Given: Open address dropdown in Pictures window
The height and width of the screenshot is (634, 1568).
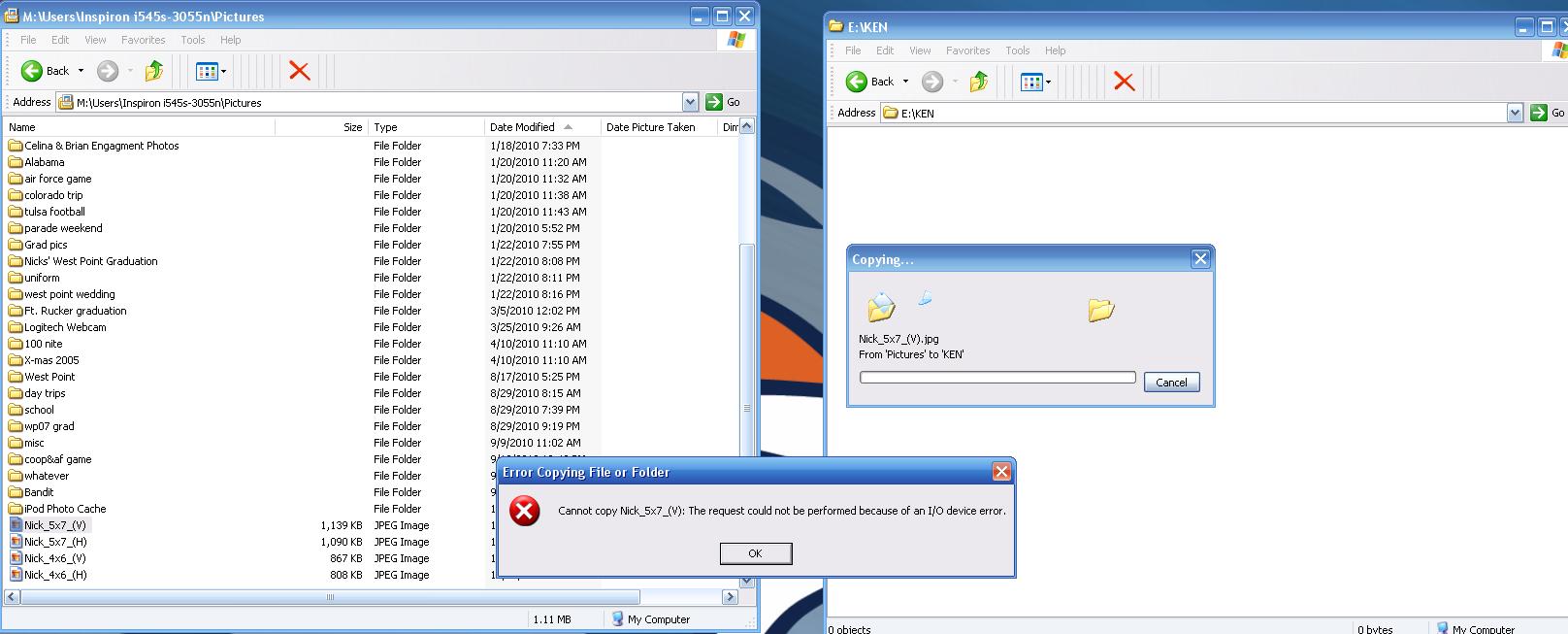Looking at the screenshot, I should (690, 102).
